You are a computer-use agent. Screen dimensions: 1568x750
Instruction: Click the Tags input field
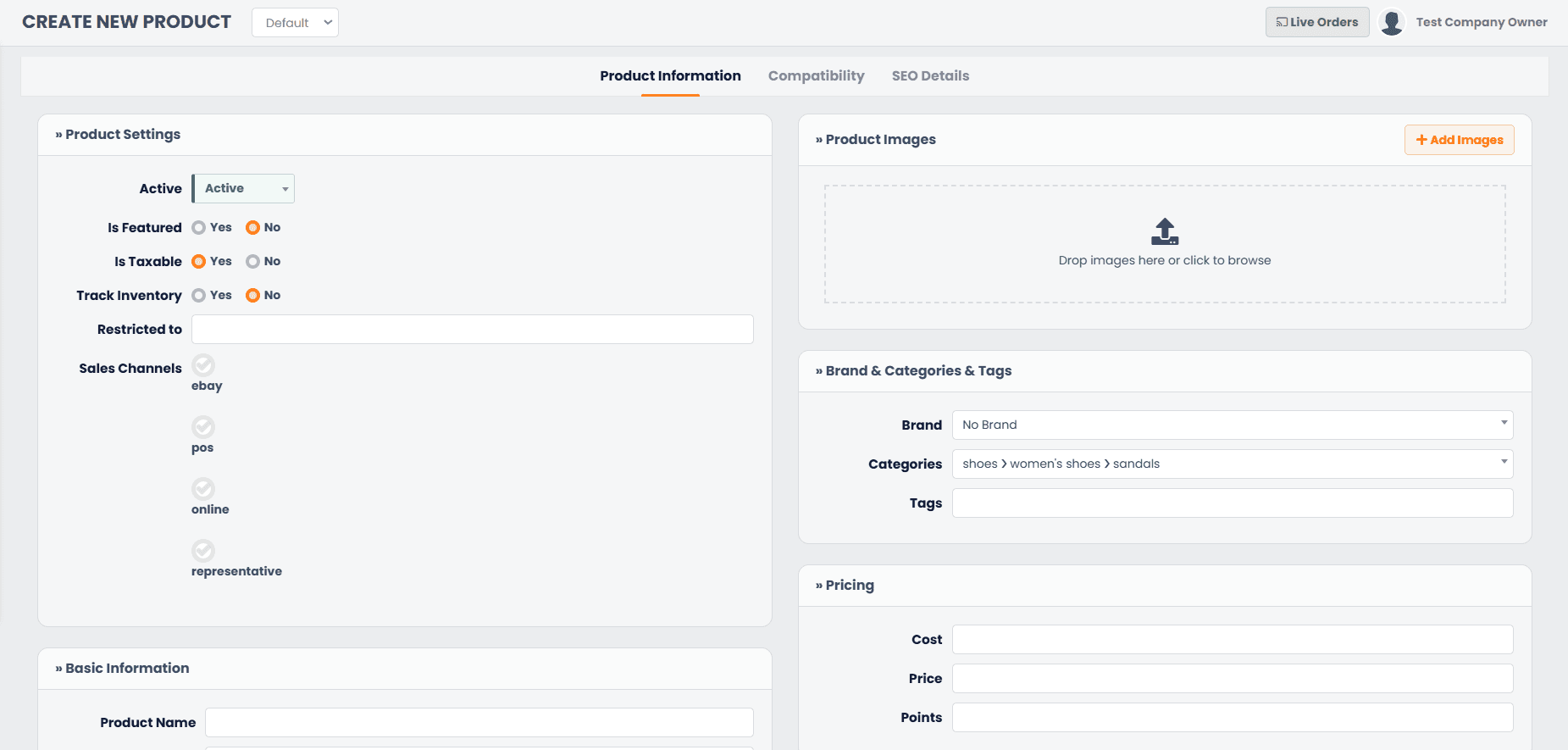click(x=1232, y=503)
